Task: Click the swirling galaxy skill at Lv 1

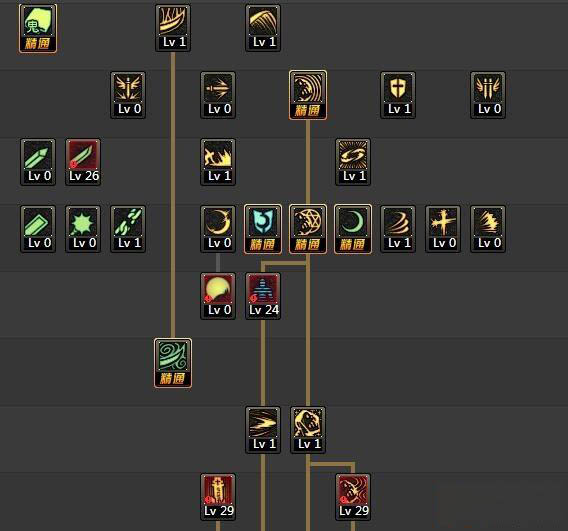Action: (353, 162)
